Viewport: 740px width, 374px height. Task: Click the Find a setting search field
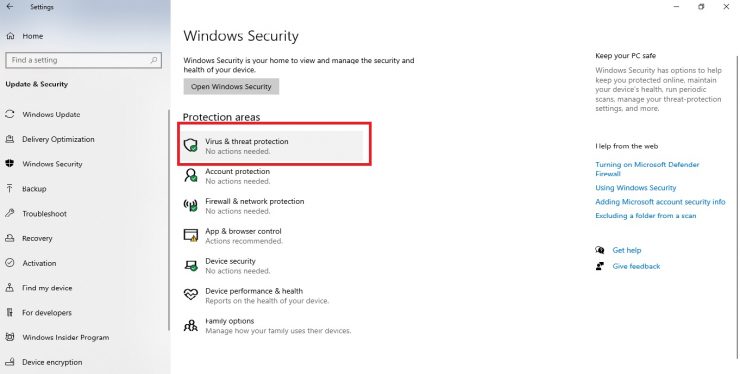[84, 60]
